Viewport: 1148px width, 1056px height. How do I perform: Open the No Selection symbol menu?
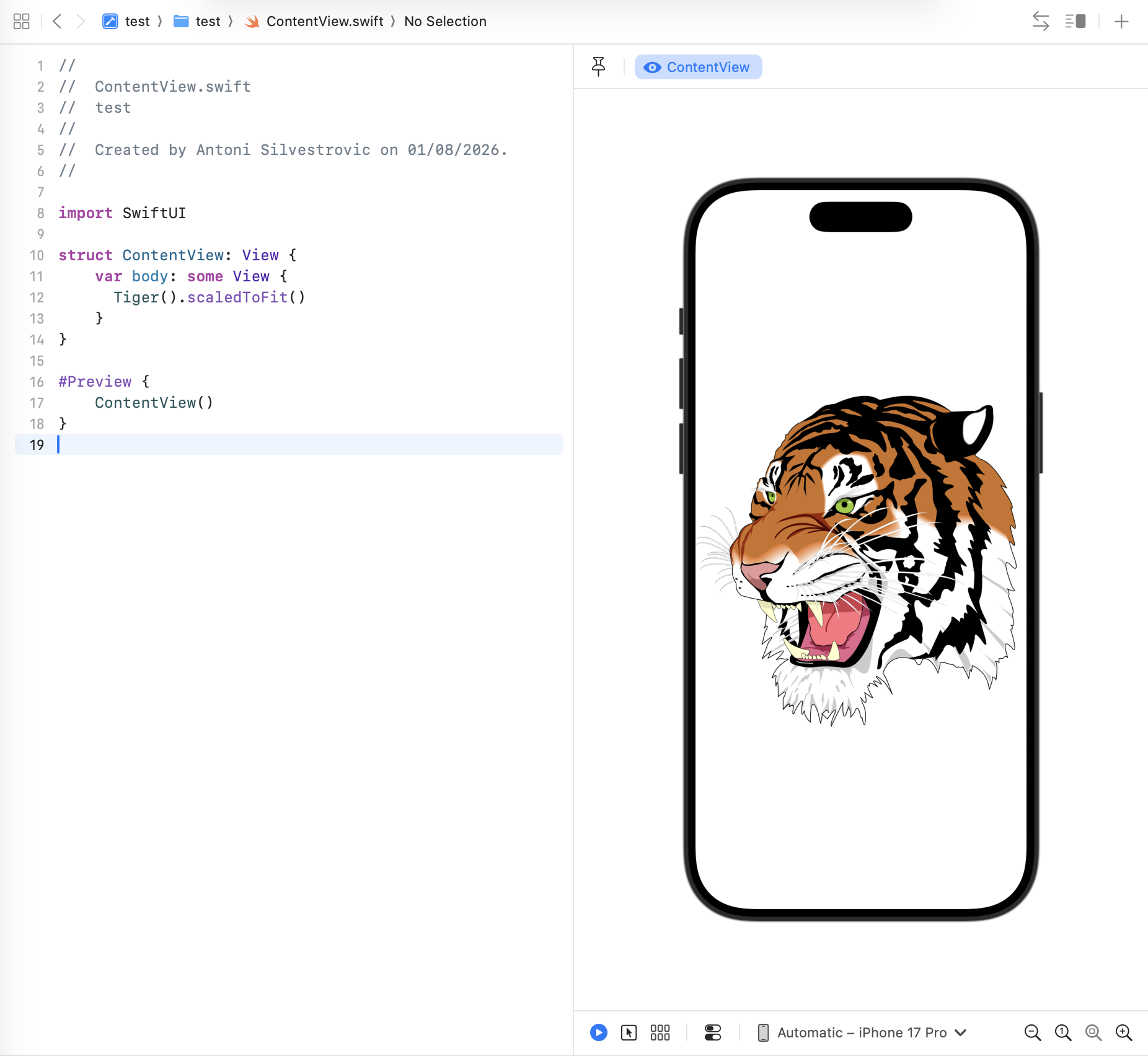pos(445,22)
